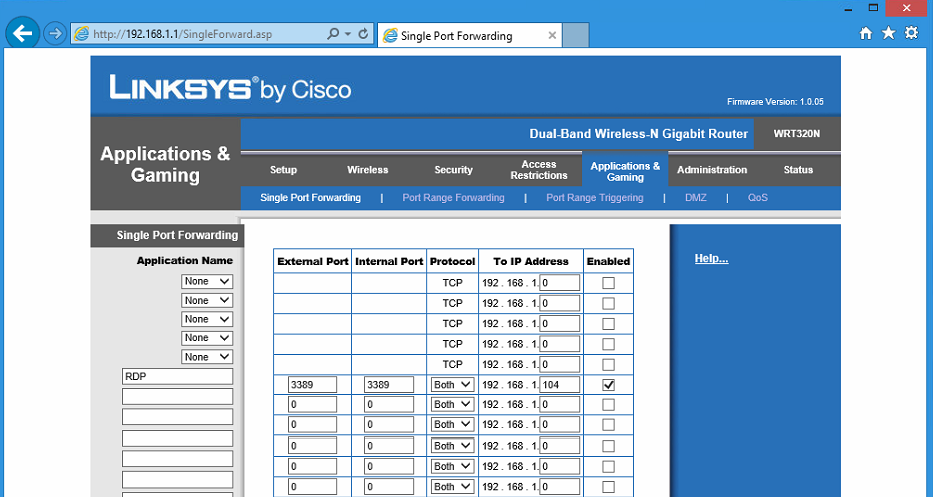This screenshot has width=933, height=497.
Task: Click the IP address field containing 104
Action: 559,385
